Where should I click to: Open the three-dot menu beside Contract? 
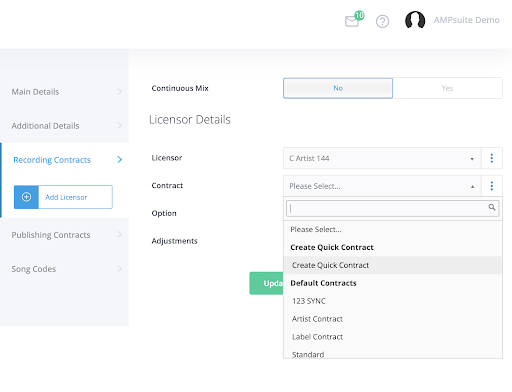coord(492,186)
